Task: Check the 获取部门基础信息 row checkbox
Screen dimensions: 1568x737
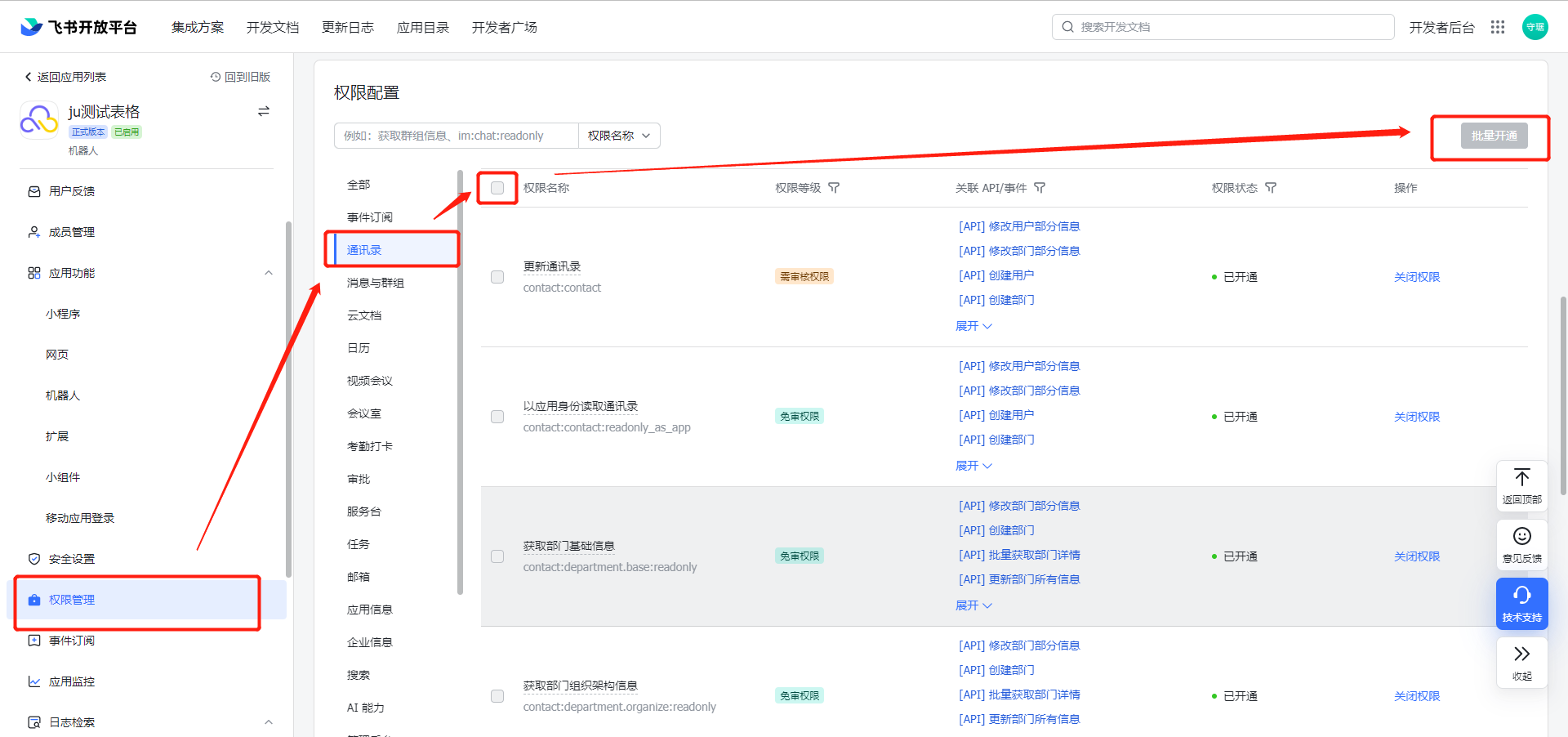Action: pyautogui.click(x=497, y=556)
